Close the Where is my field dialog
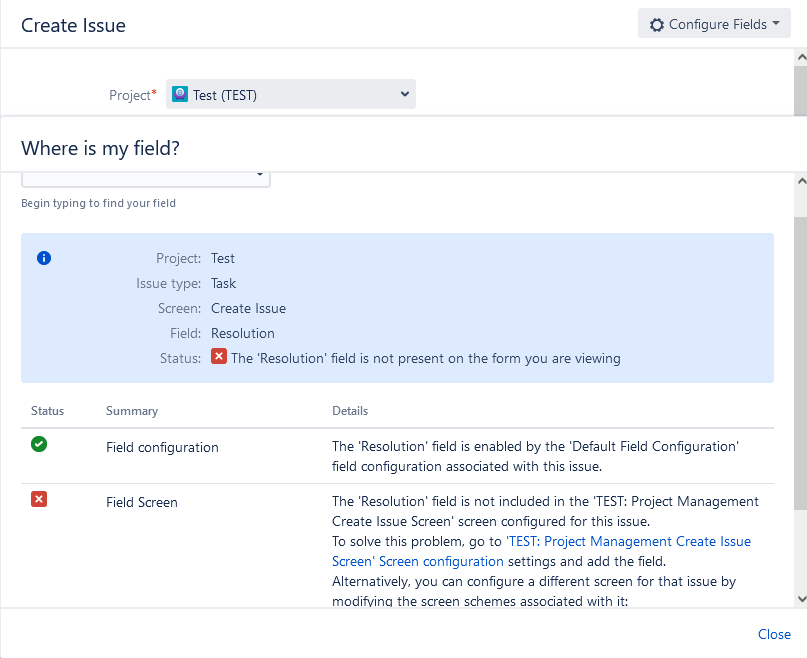807x658 pixels. tap(774, 634)
